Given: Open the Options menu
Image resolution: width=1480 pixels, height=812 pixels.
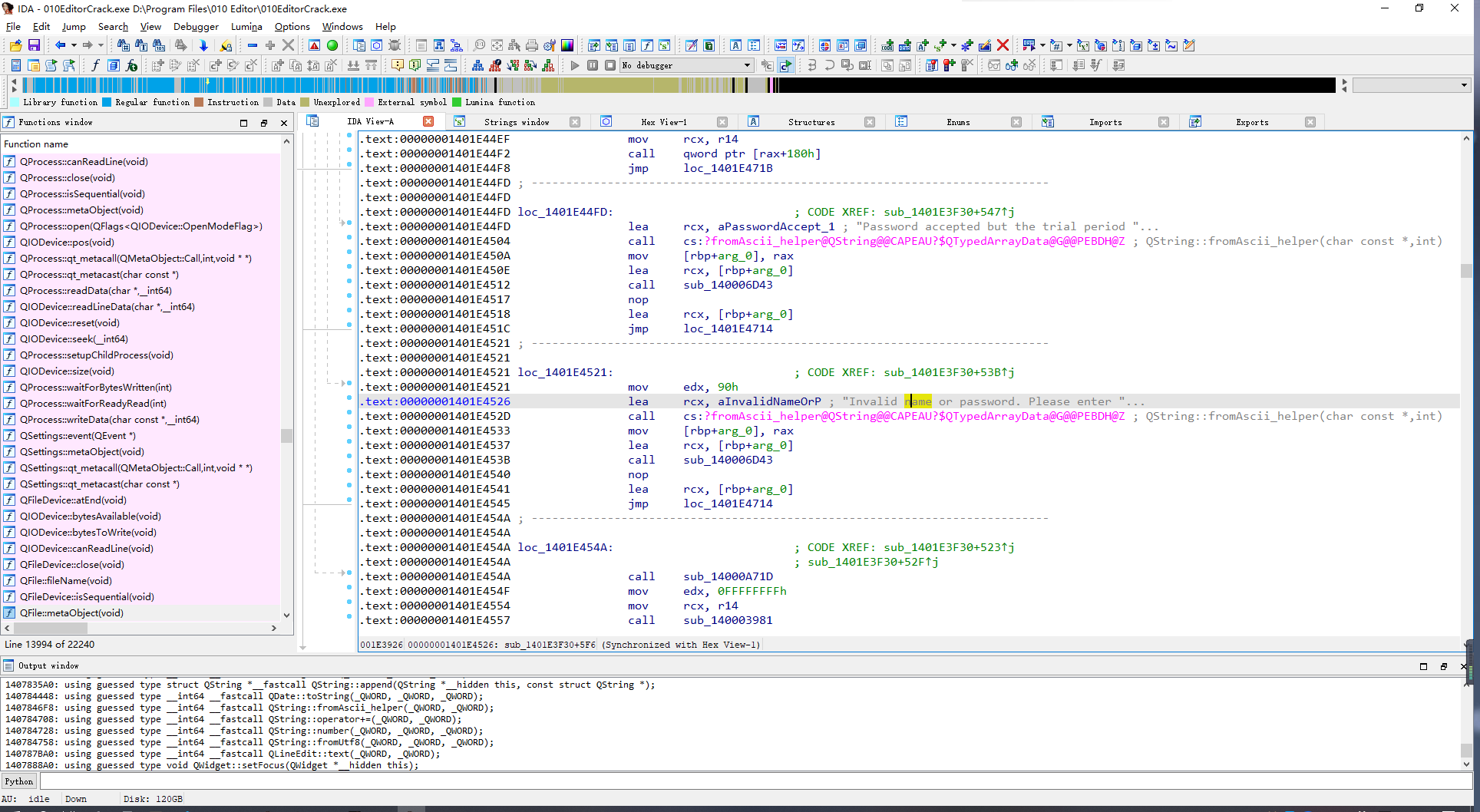Looking at the screenshot, I should tap(292, 26).
